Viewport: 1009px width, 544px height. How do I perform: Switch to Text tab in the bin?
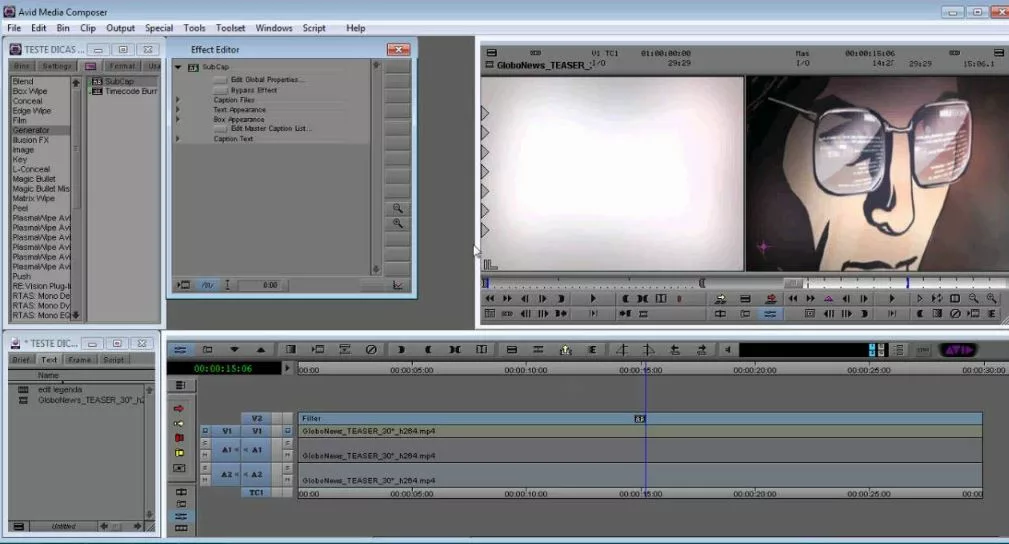(x=49, y=360)
